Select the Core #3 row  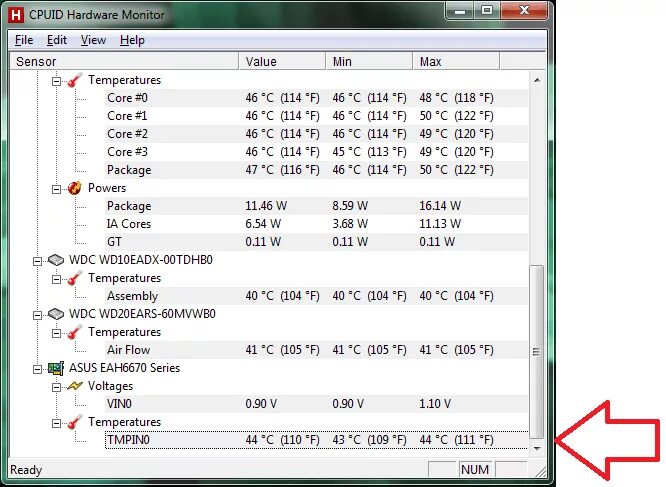tap(316, 152)
